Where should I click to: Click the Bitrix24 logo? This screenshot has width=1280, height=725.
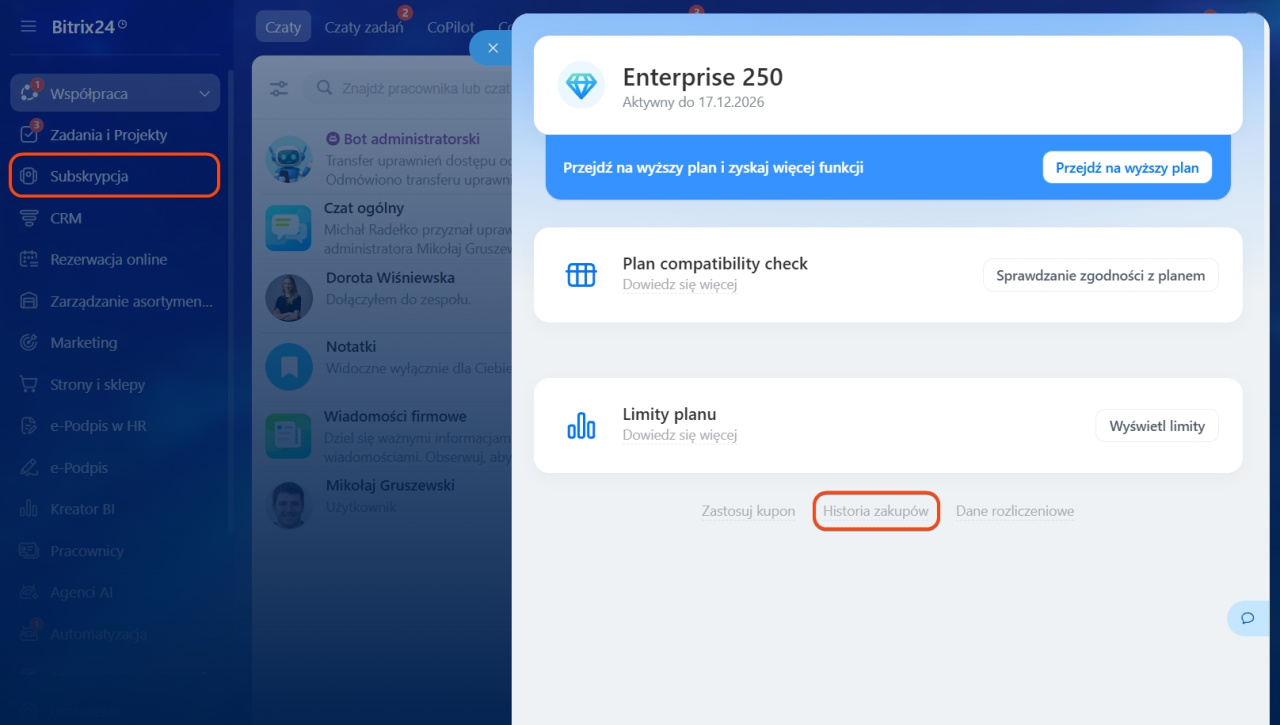89,27
